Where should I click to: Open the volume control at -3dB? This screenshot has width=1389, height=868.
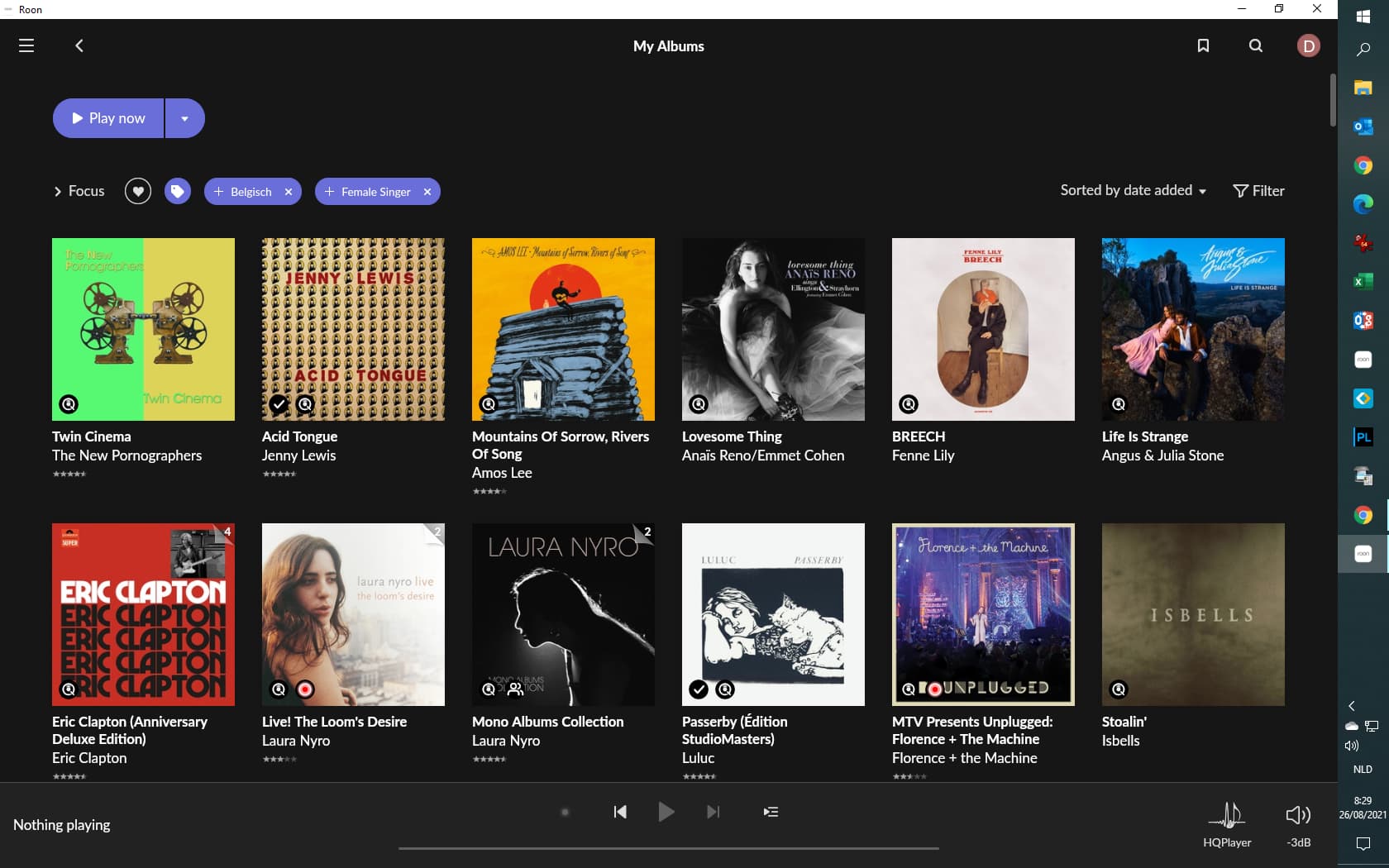point(1298,825)
